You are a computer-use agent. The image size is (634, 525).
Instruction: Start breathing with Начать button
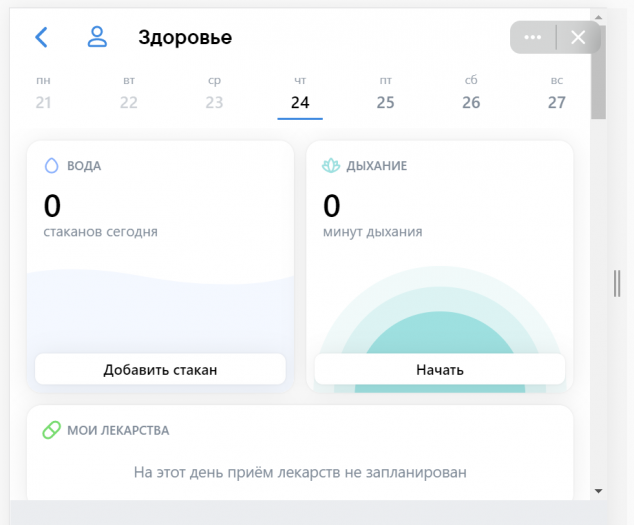pos(440,369)
